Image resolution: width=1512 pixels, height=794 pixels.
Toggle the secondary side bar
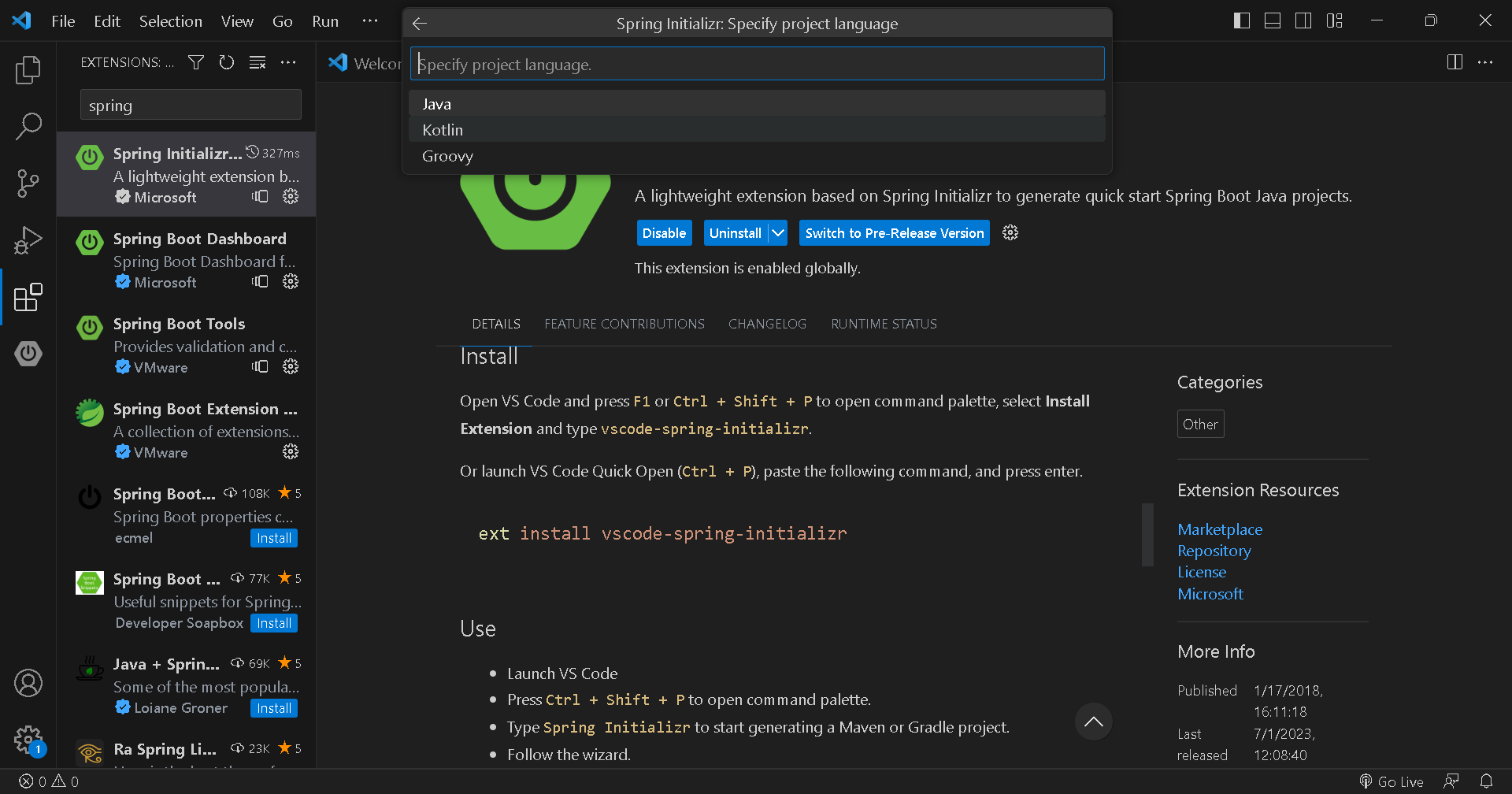pos(1303,20)
